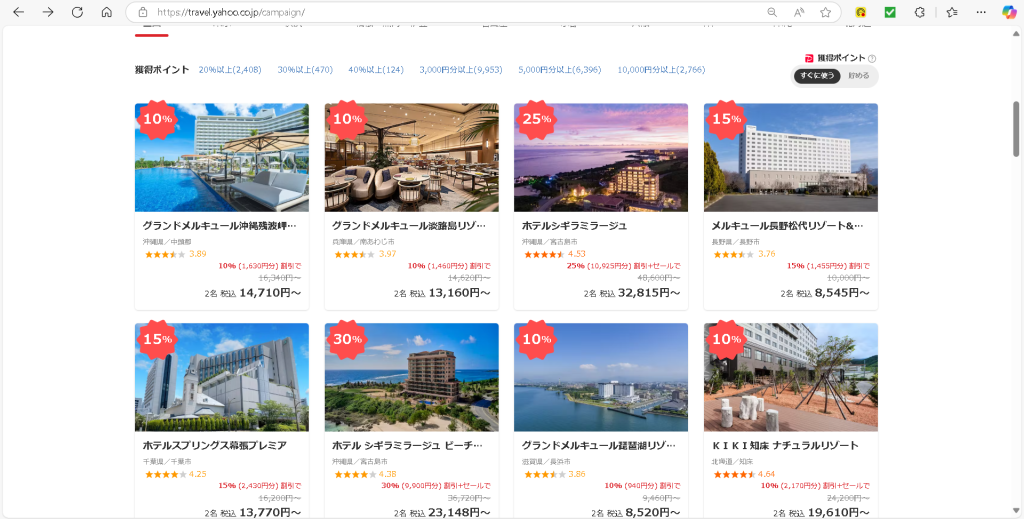The image size is (1024, 519).
Task: Click the 獲得ポイント help question mark icon
Action: [872, 59]
